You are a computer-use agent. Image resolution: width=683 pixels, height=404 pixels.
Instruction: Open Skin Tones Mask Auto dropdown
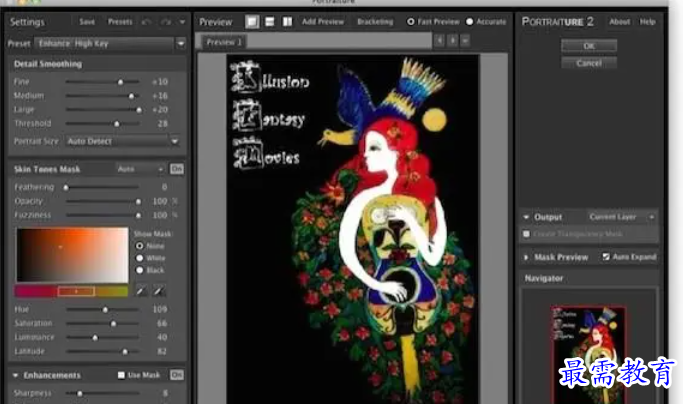click(x=140, y=169)
